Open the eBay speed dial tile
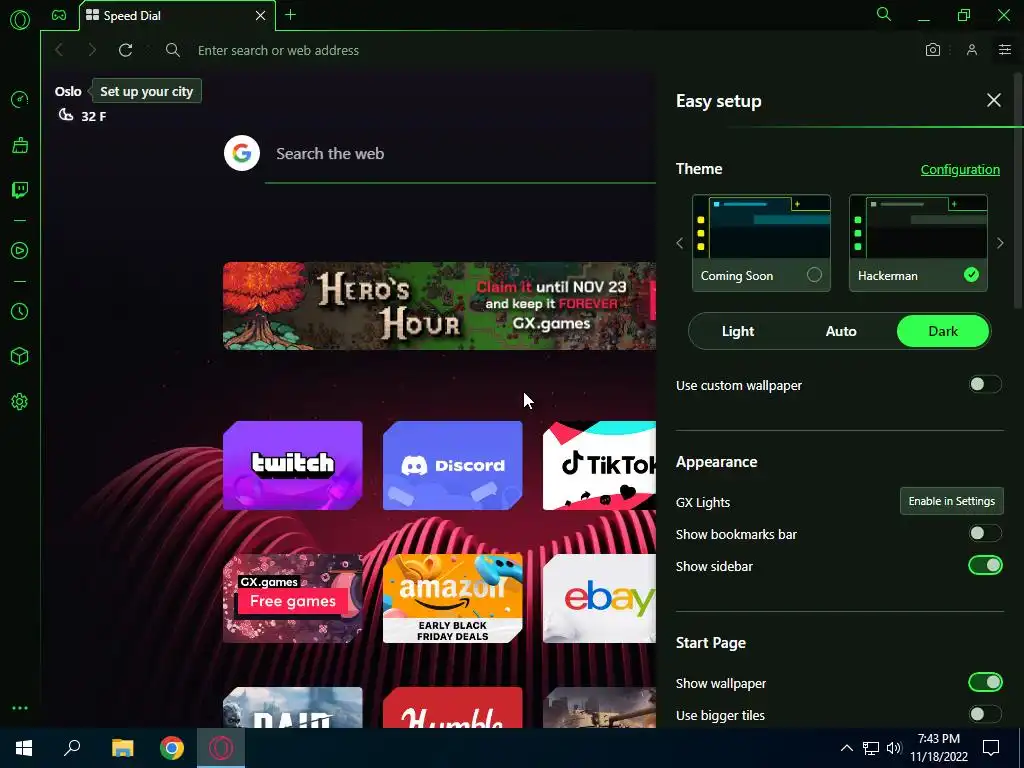The width and height of the screenshot is (1024, 768). click(600, 598)
